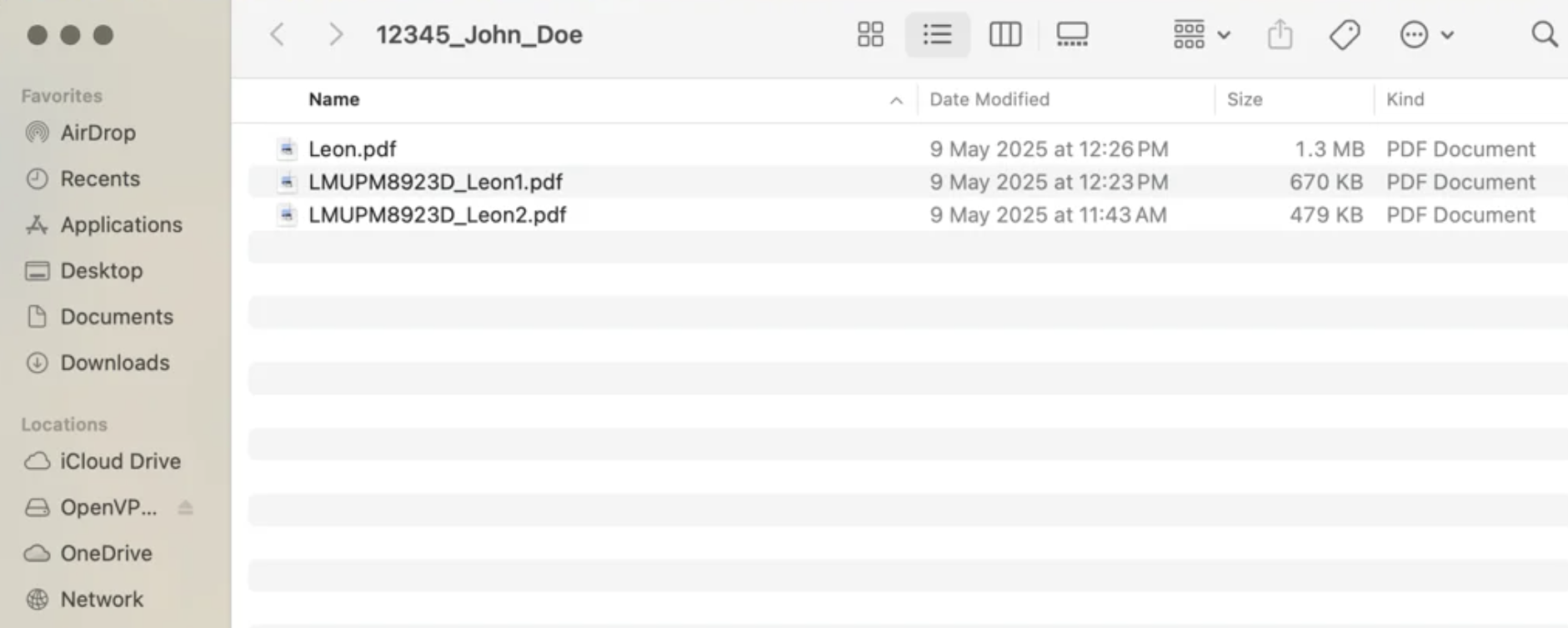
Task: Sort files by Size column
Action: [1244, 99]
